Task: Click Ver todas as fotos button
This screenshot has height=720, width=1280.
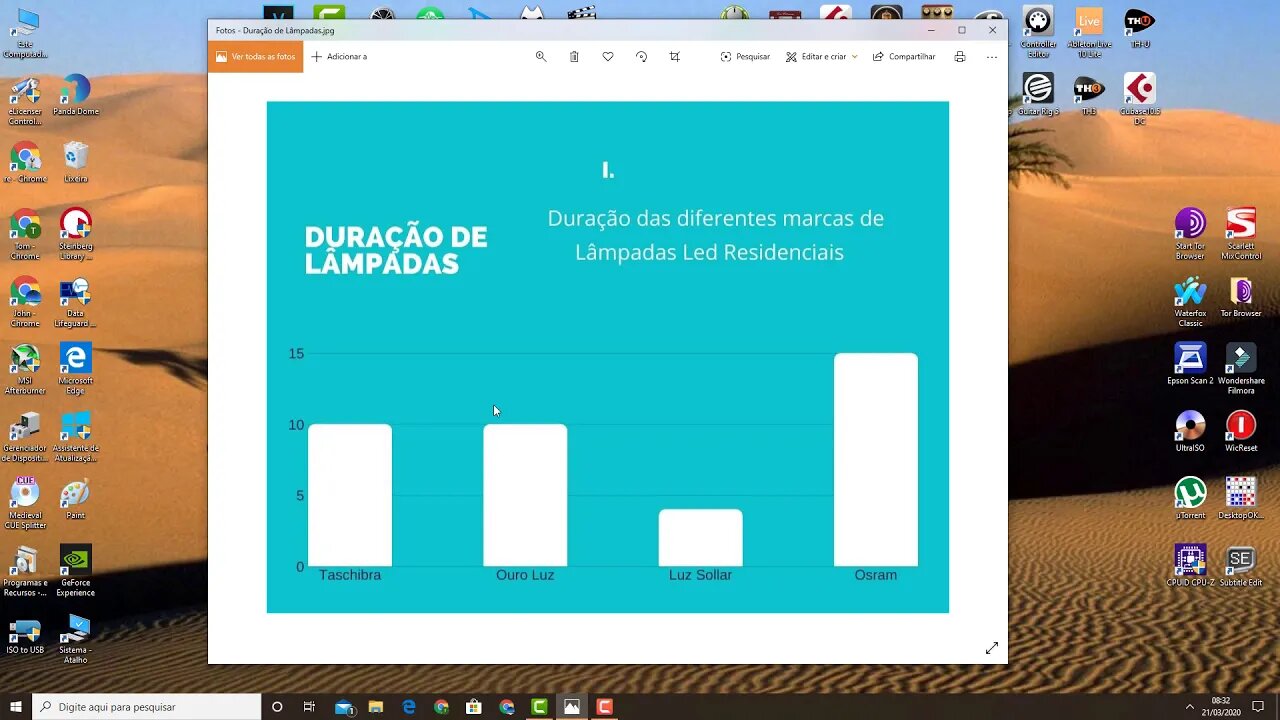Action: [256, 57]
